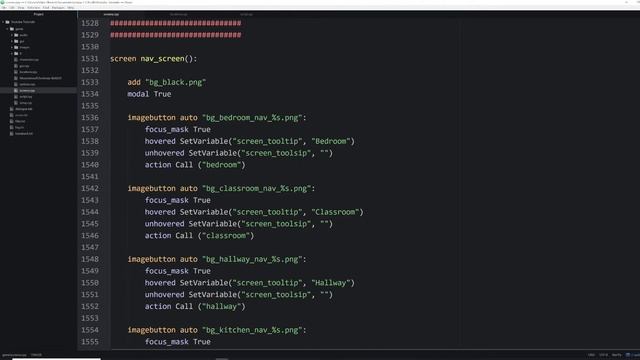Expand the images folder arrow

coord(12,47)
